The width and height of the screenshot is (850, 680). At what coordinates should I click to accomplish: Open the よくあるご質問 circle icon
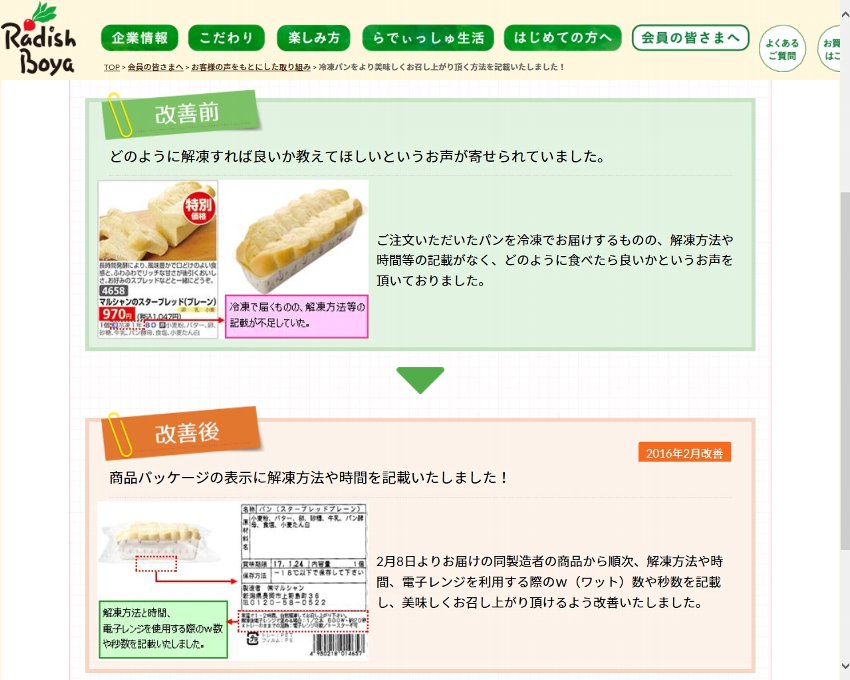click(x=782, y=49)
